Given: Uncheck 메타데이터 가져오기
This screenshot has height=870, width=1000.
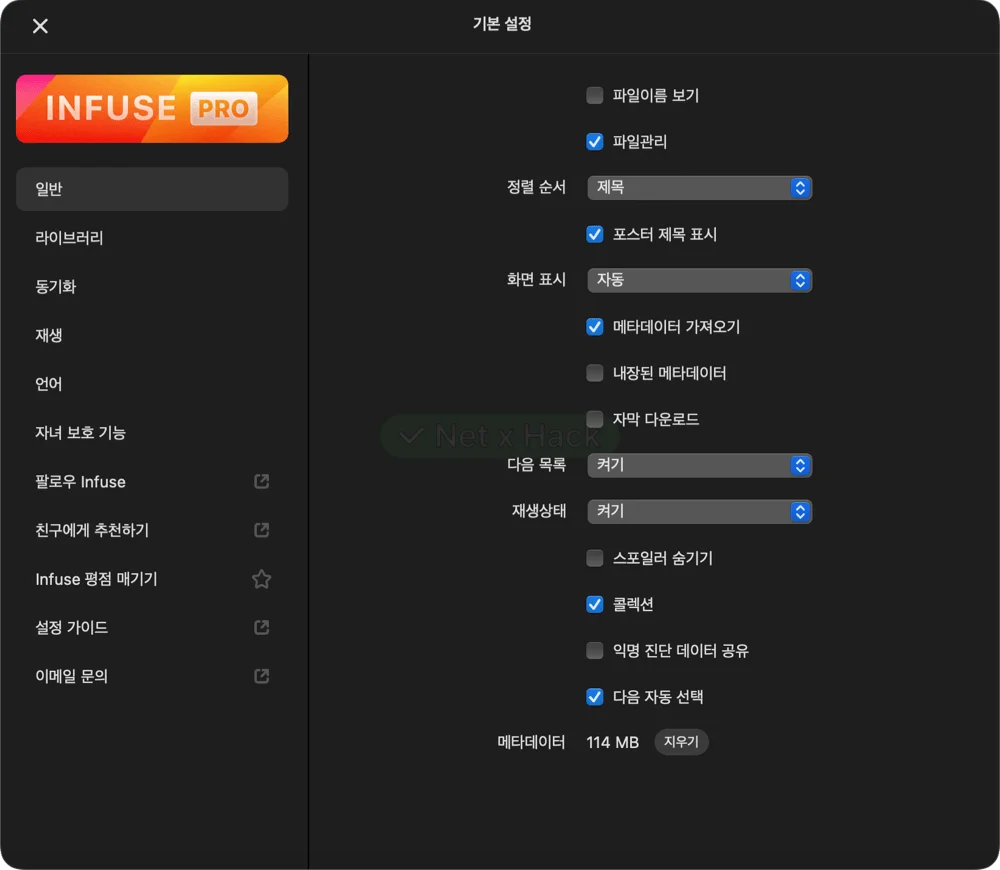Looking at the screenshot, I should point(594,326).
